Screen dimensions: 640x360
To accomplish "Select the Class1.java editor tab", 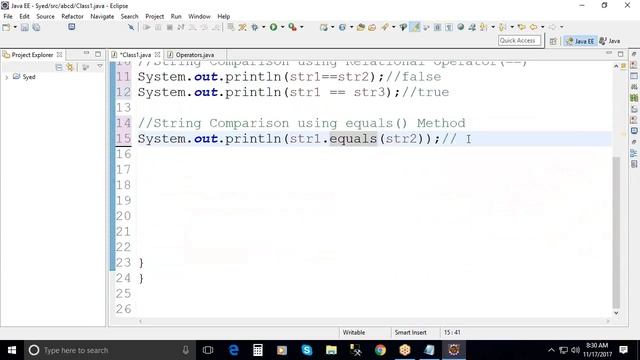I will click(x=135, y=55).
